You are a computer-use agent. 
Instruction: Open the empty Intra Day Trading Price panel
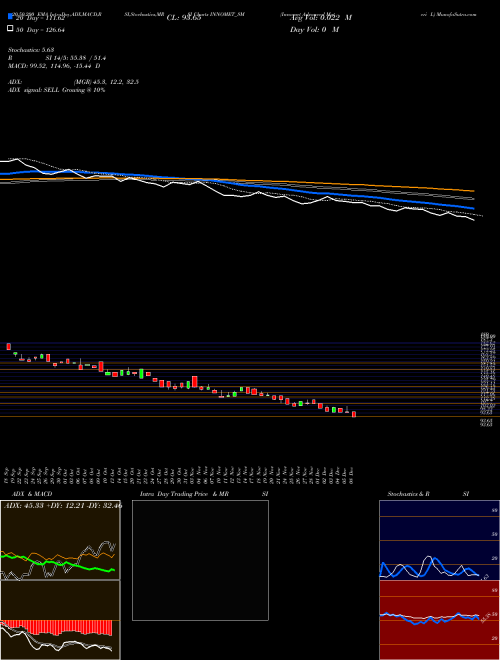(200, 560)
